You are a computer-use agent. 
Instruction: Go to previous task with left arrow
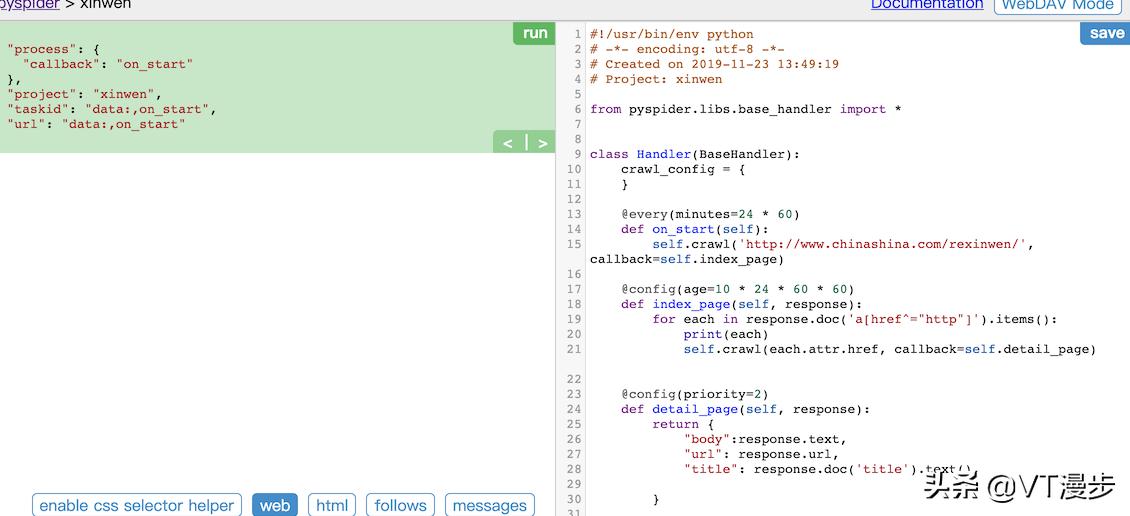point(508,143)
